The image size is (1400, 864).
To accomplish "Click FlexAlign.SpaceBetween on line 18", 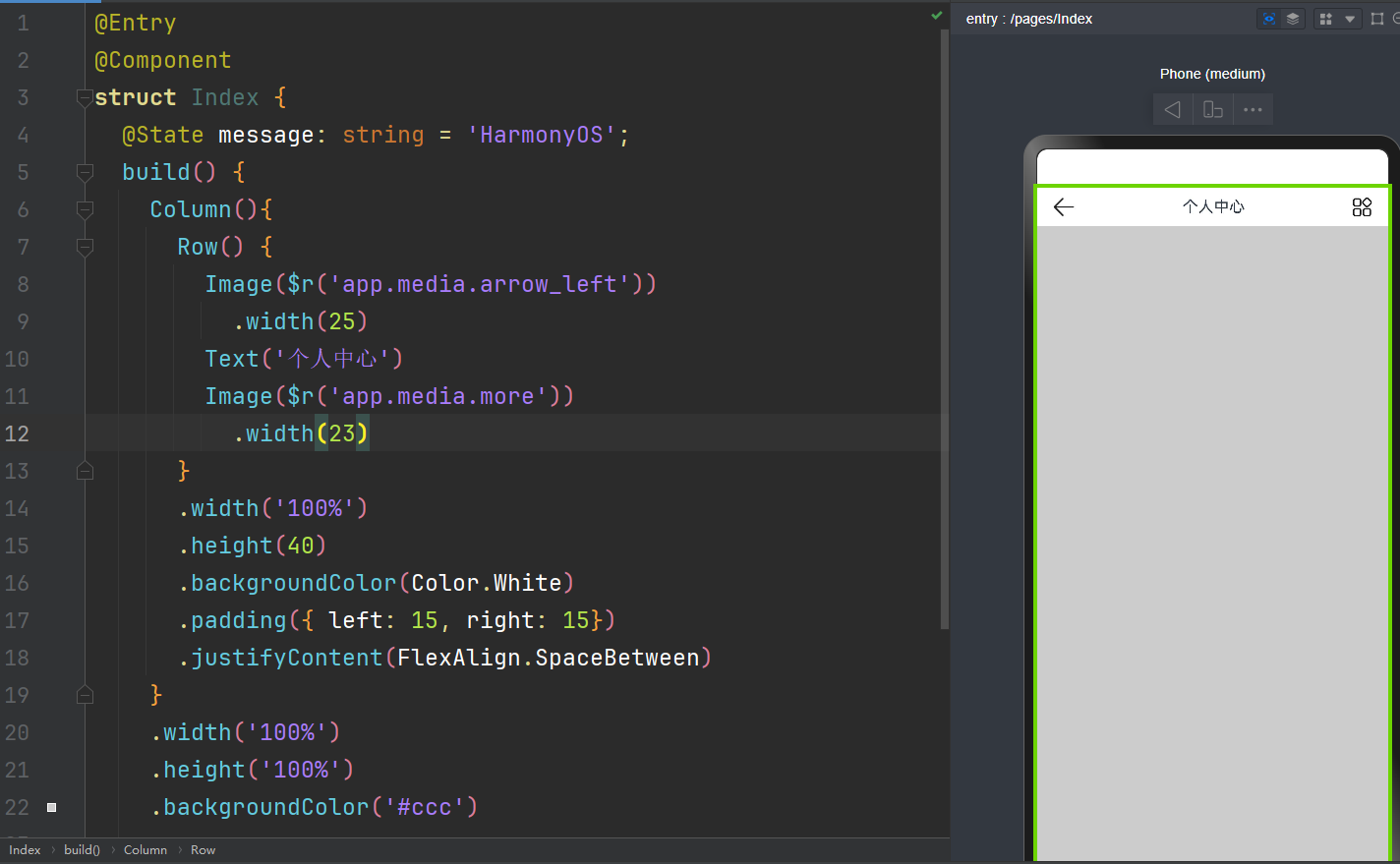I will pyautogui.click(x=548, y=658).
